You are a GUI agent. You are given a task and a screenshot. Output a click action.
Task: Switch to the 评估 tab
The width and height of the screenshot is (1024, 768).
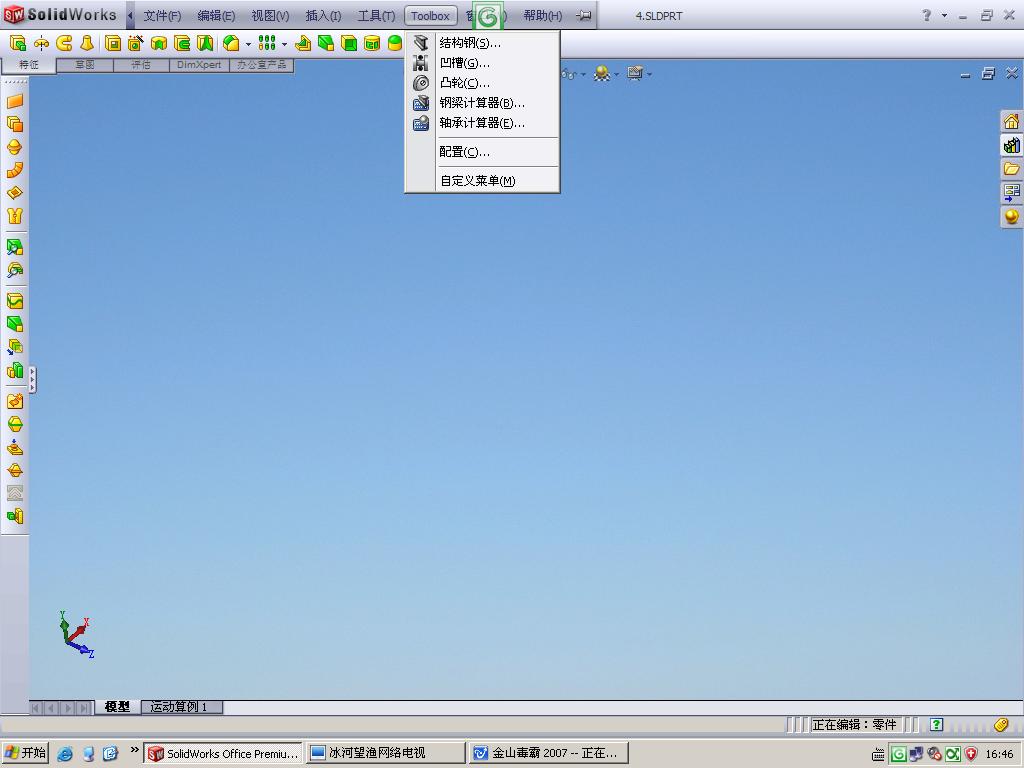tap(141, 65)
